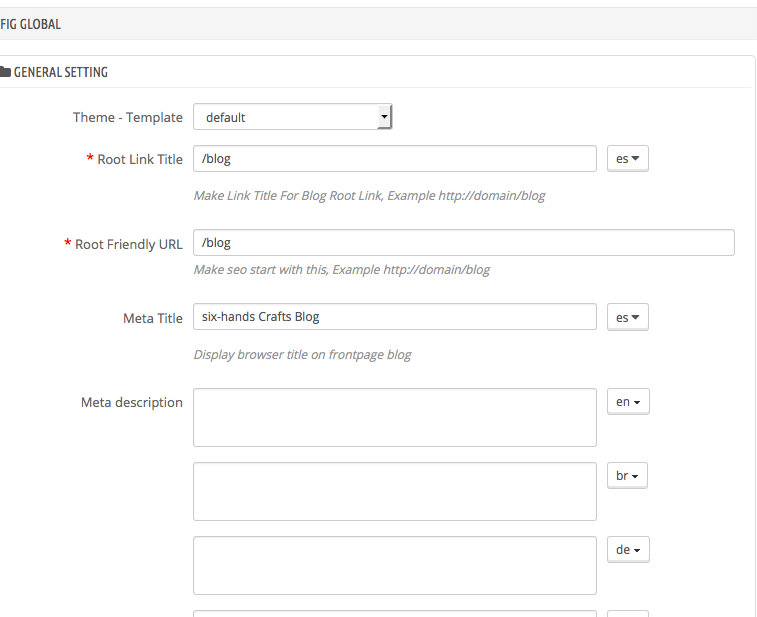This screenshot has height=617, width=757.
Task: Click the Config Global header bar
Action: click(378, 24)
